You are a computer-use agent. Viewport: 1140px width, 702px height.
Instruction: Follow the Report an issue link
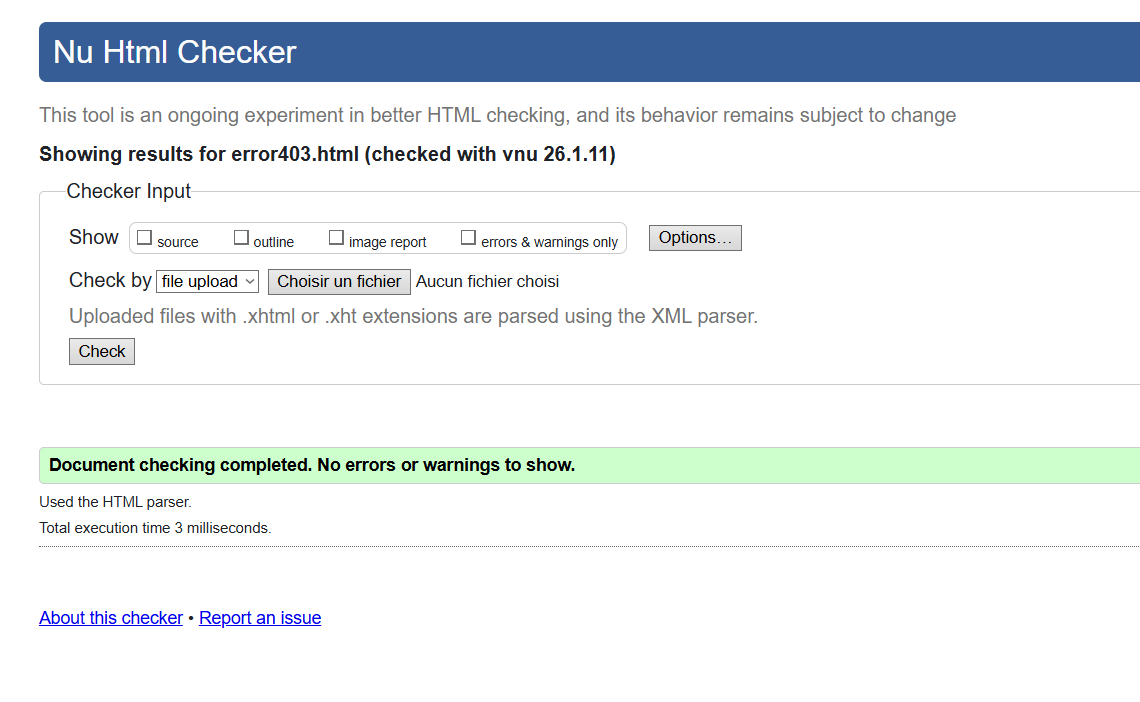[x=260, y=618]
